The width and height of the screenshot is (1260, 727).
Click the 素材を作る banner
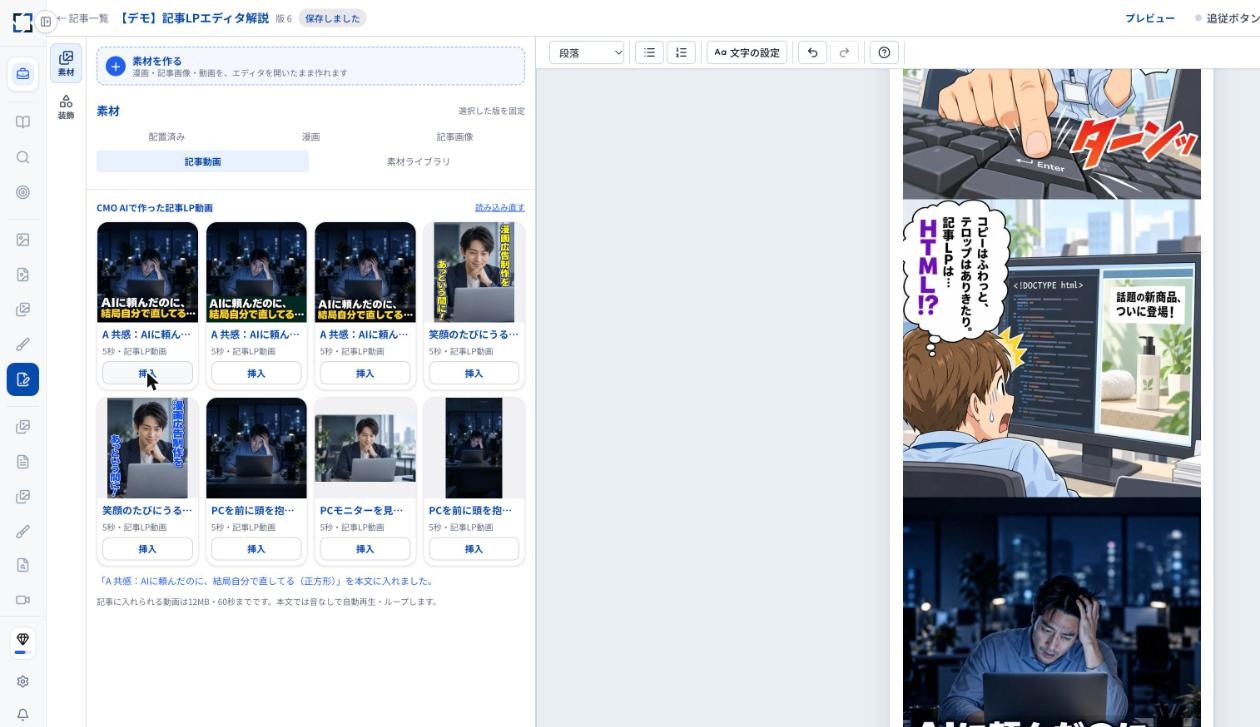pos(311,66)
